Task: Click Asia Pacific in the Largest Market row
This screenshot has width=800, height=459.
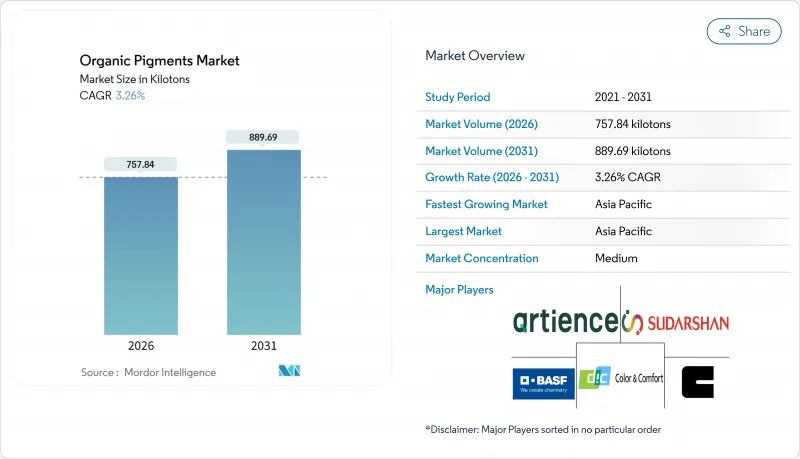Action: click(623, 231)
